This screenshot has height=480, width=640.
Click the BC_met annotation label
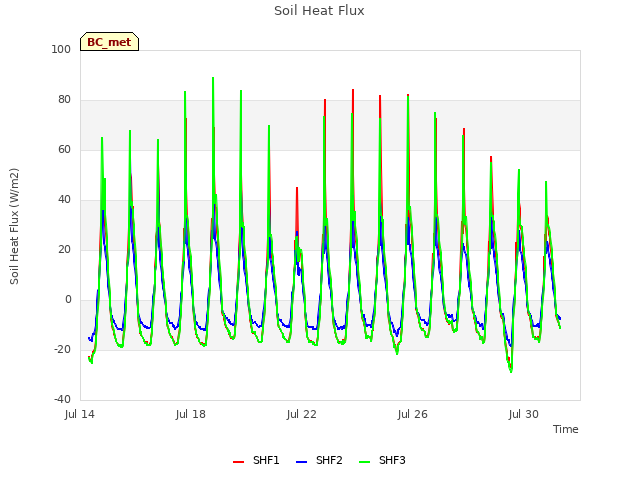point(109,42)
